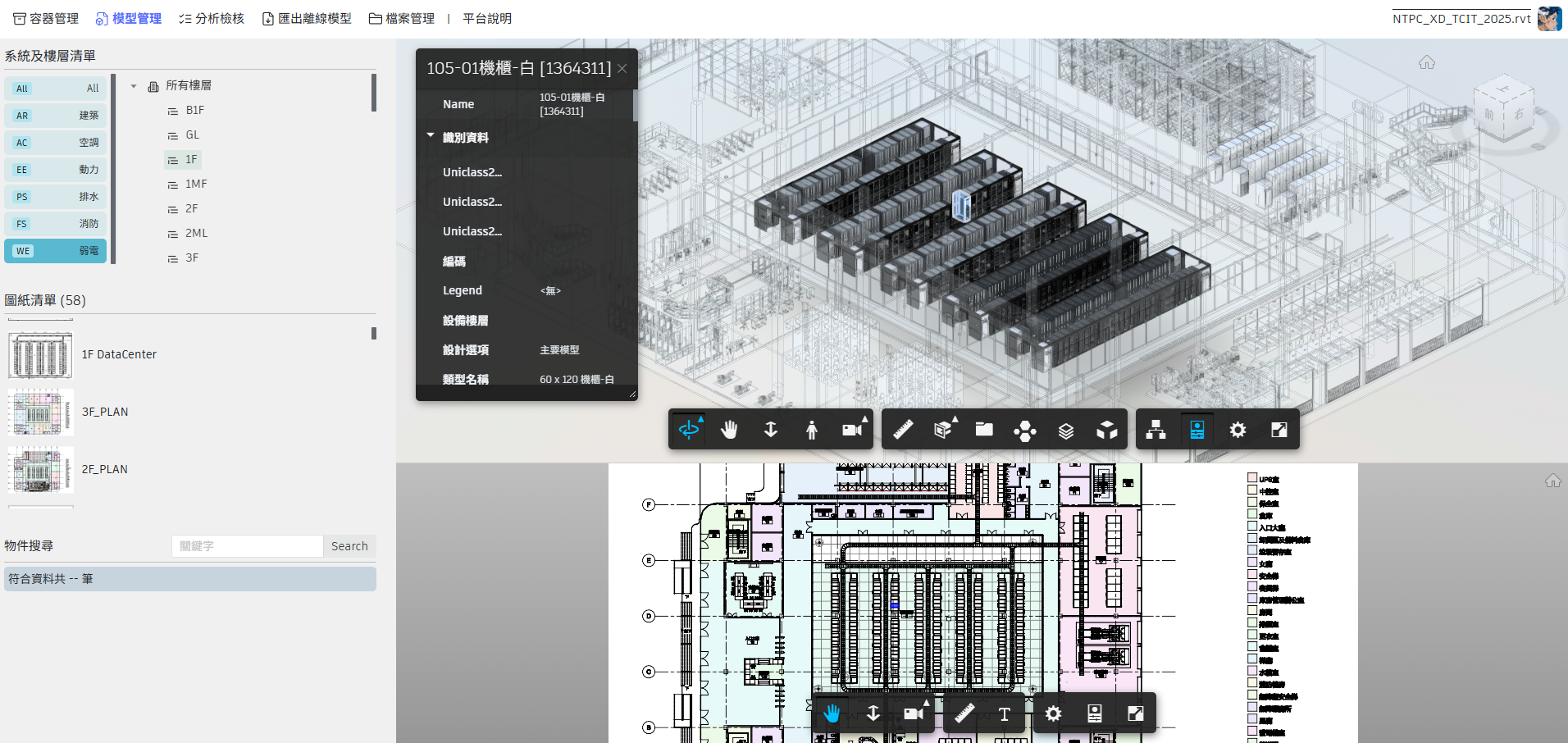Switch to the 容器管理 menu item
This screenshot has width=1568, height=743.
[45, 17]
